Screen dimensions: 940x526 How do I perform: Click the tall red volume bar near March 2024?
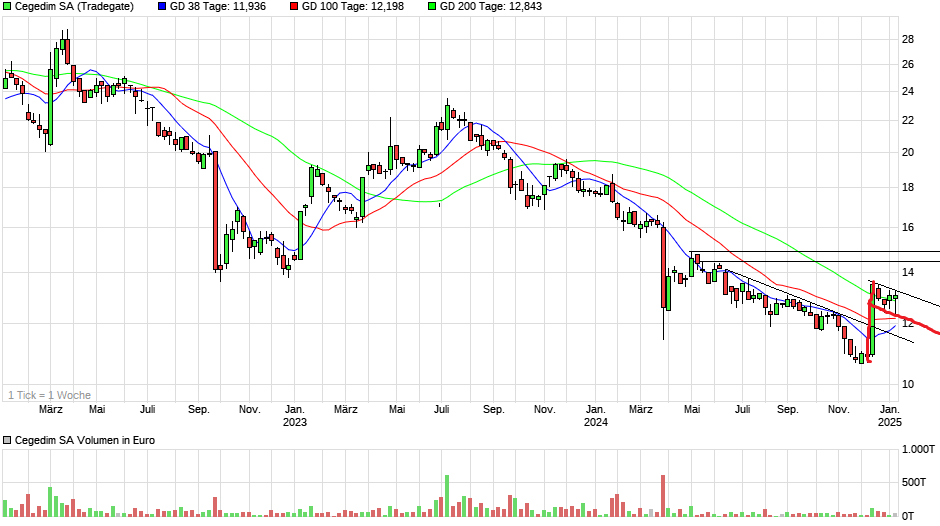click(x=663, y=495)
